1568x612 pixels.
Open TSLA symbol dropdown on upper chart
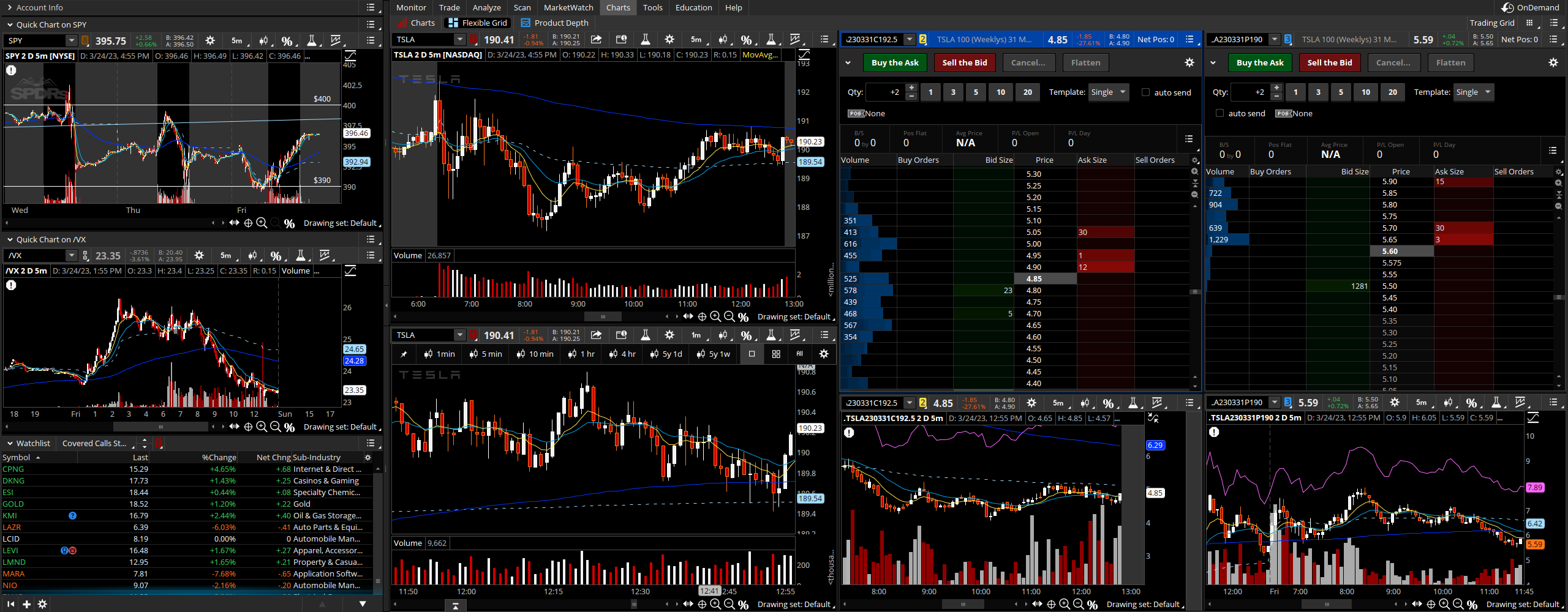tap(460, 40)
